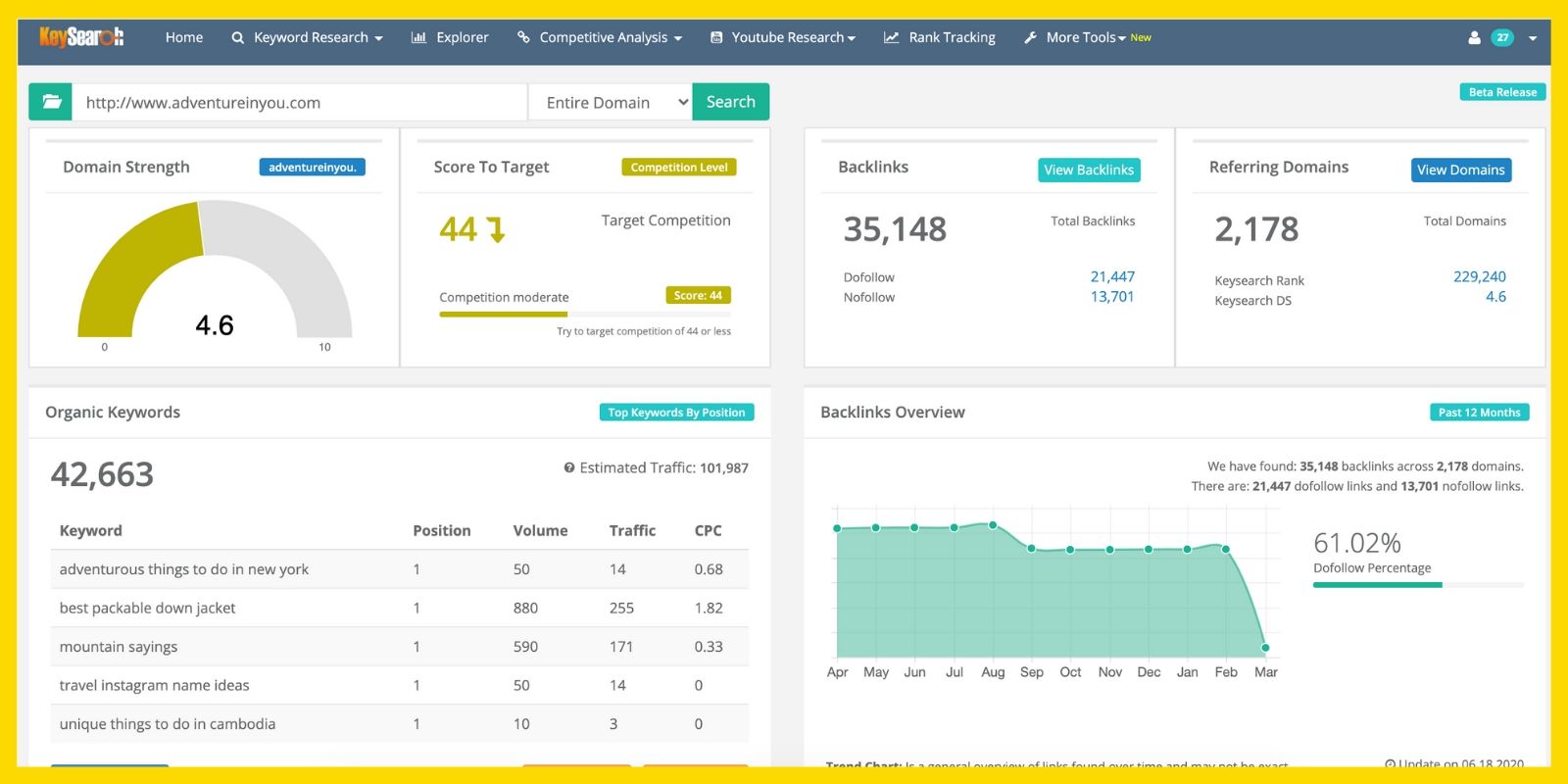Click the Position column header
Viewport: 1568px width, 784px height.
point(442,530)
